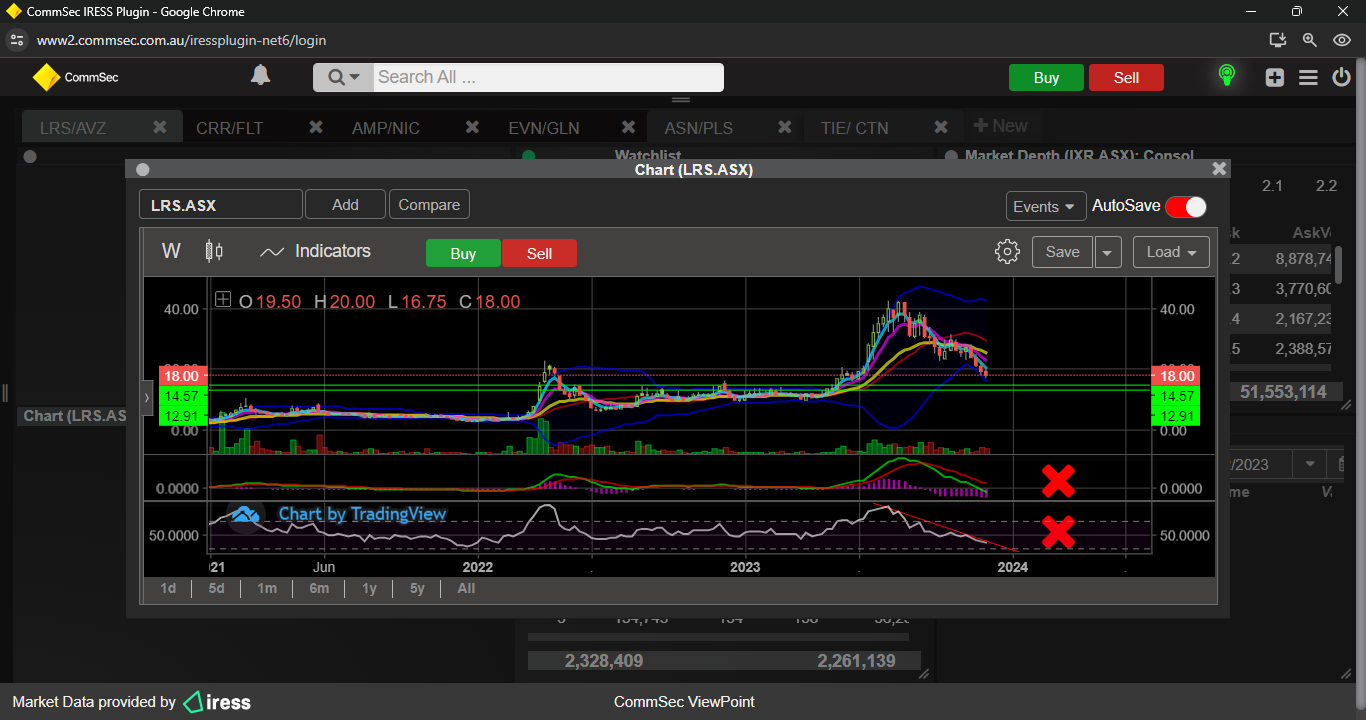Click the Sell button in top bar

pos(1126,77)
